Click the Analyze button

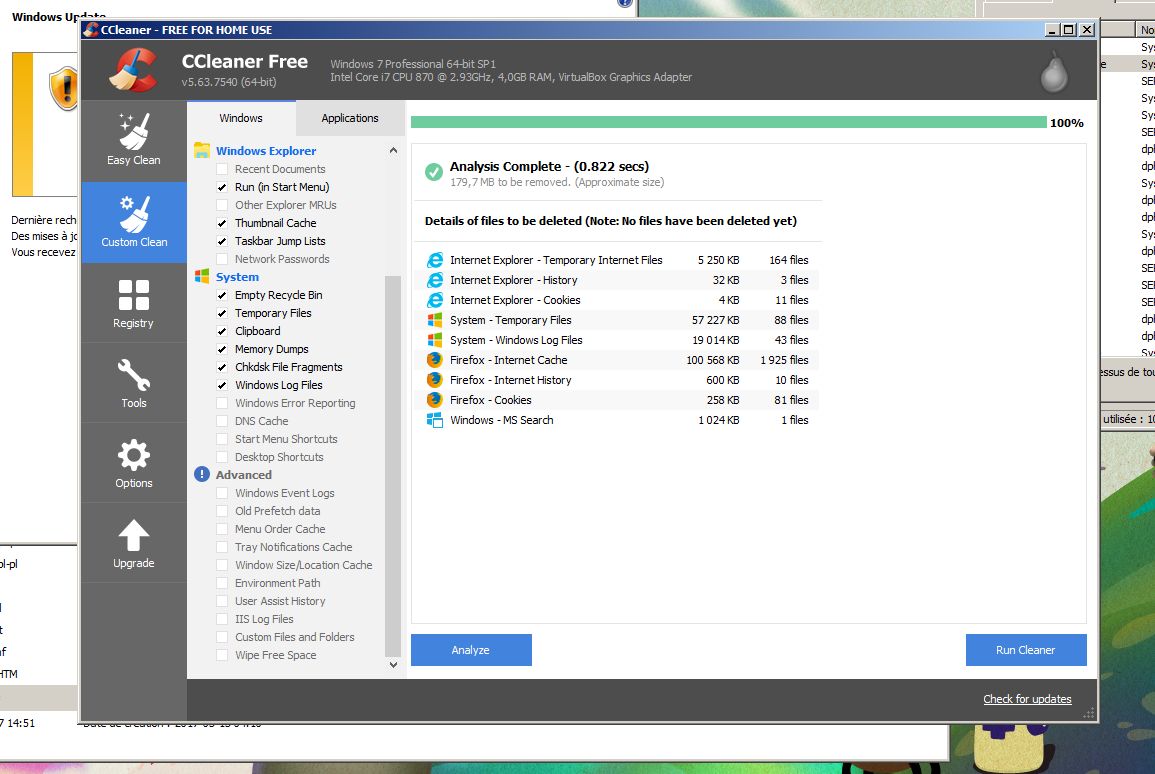point(470,649)
